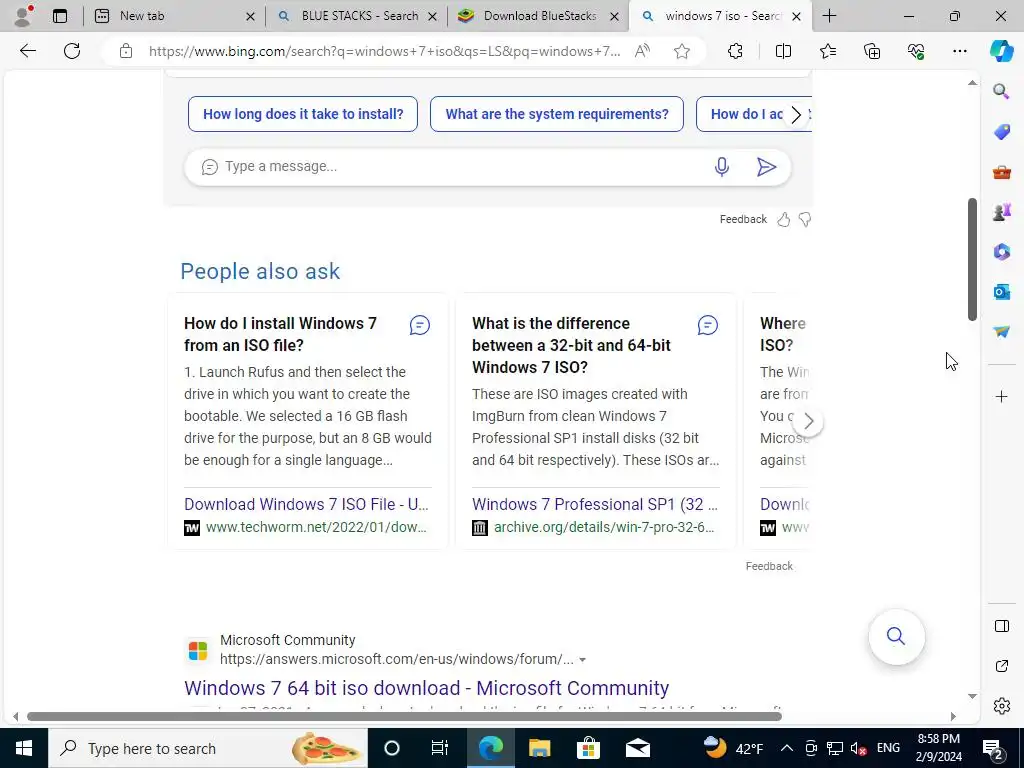The height and width of the screenshot is (768, 1024).
Task: Open sidebar Search magnifier
Action: tap(1001, 91)
